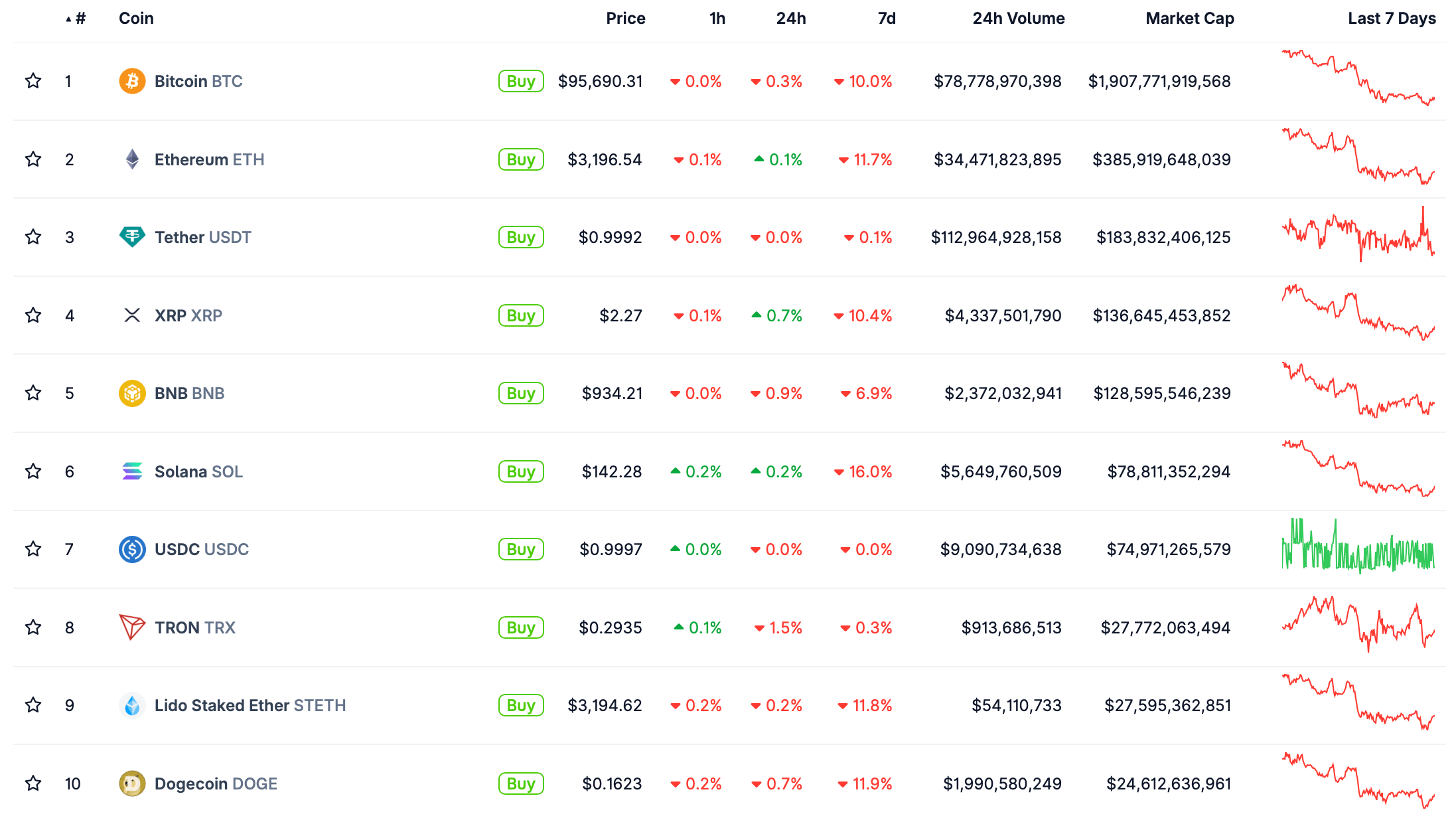The height and width of the screenshot is (822, 1456).
Task: Click the Dogecoin logo icon
Action: click(132, 783)
